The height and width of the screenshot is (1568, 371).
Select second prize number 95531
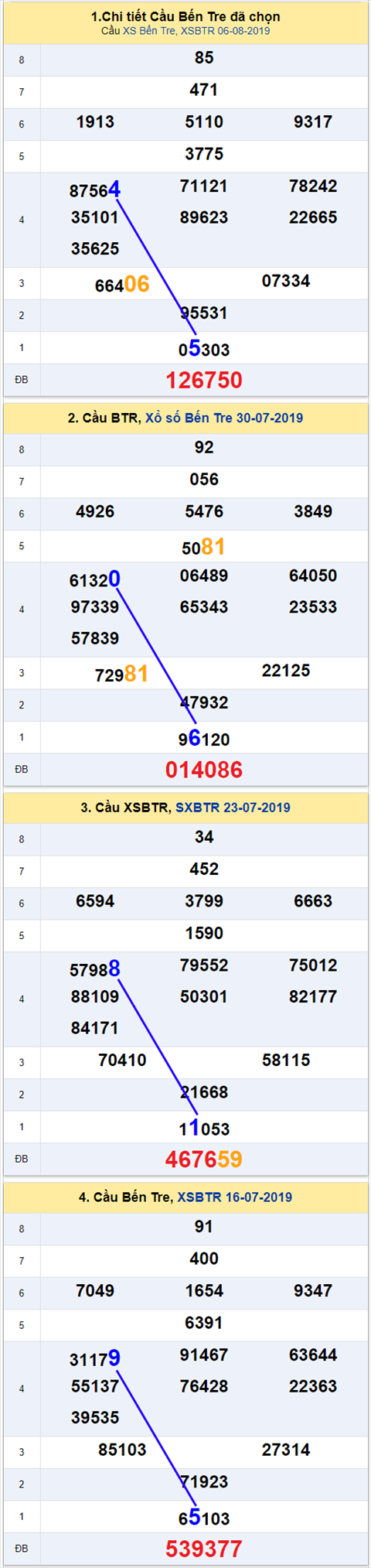(204, 313)
